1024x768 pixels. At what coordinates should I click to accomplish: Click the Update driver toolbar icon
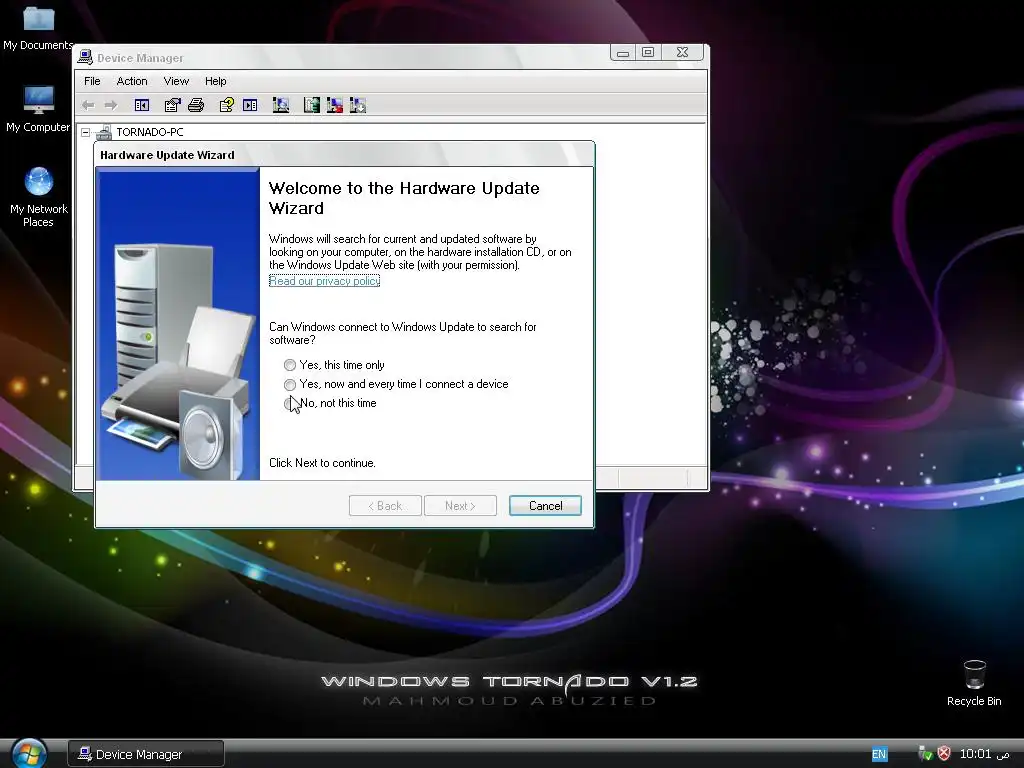(312, 105)
